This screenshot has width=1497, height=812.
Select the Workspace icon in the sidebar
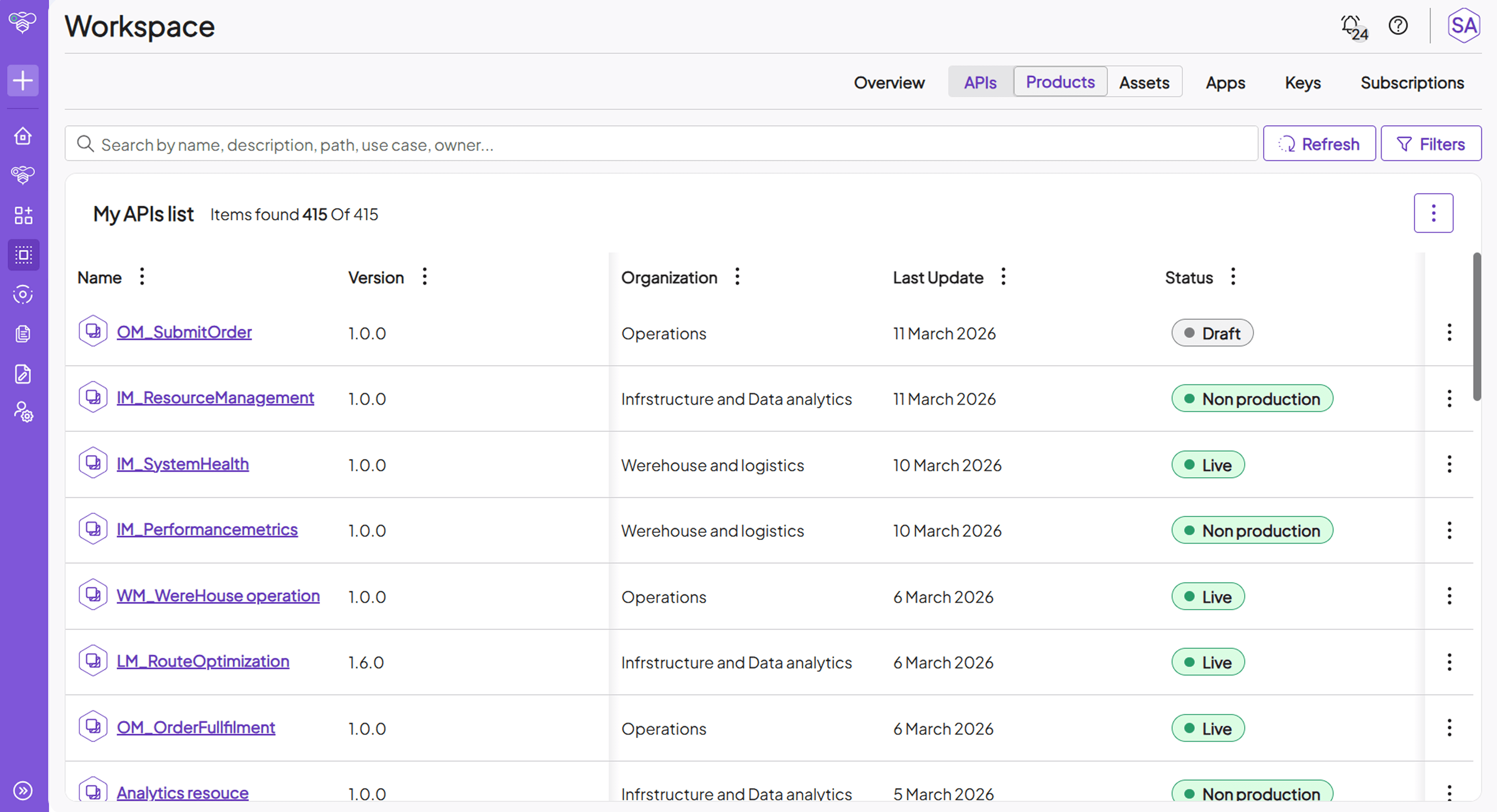pyautogui.click(x=23, y=254)
